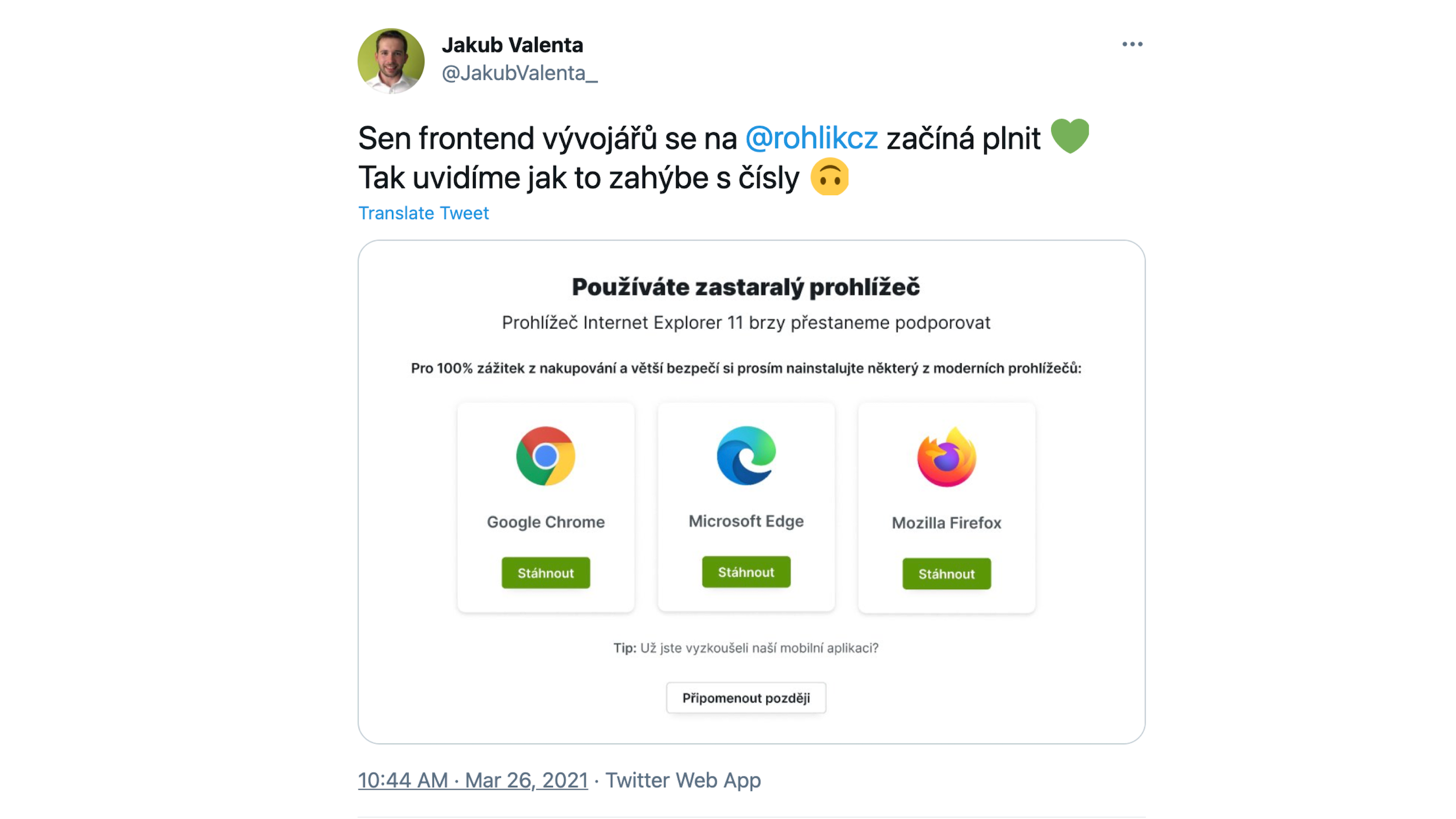Click the Twitter Web App source label
This screenshot has height=819, width=1456.
pos(683,781)
